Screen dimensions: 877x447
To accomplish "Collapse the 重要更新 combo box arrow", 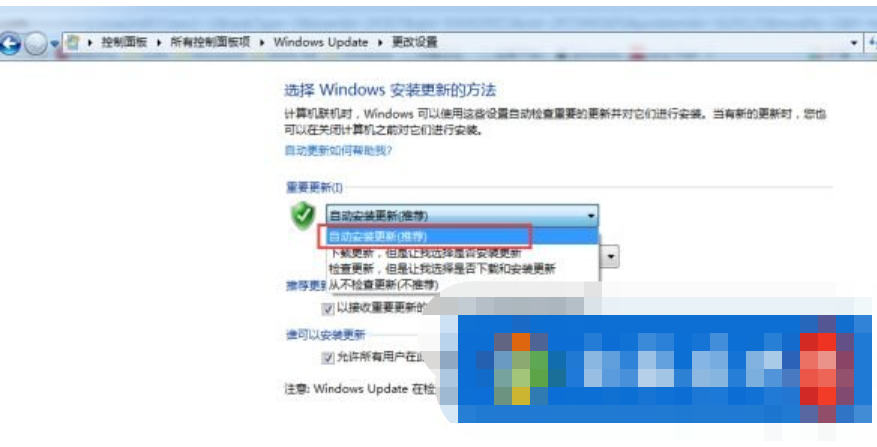I will click(591, 215).
